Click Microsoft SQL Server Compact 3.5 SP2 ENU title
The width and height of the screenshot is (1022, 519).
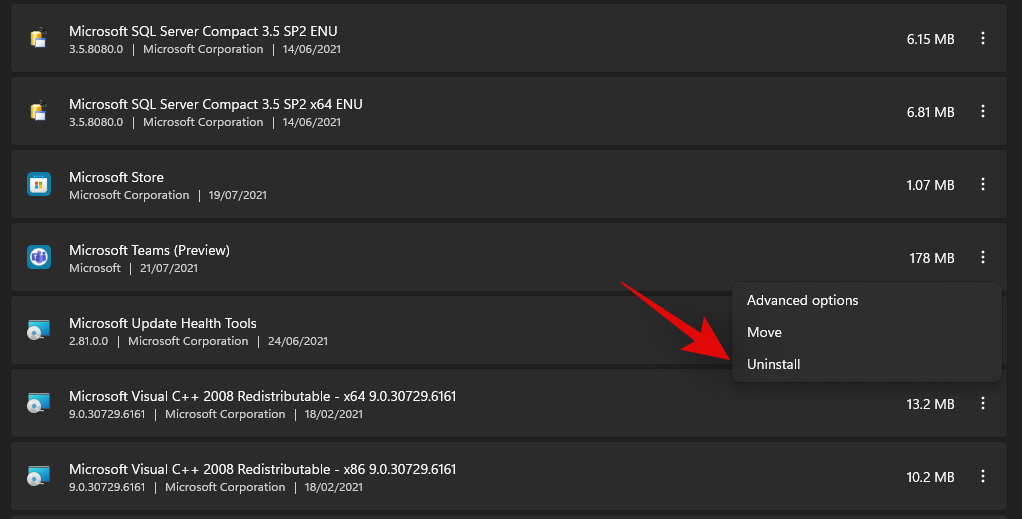(203, 31)
